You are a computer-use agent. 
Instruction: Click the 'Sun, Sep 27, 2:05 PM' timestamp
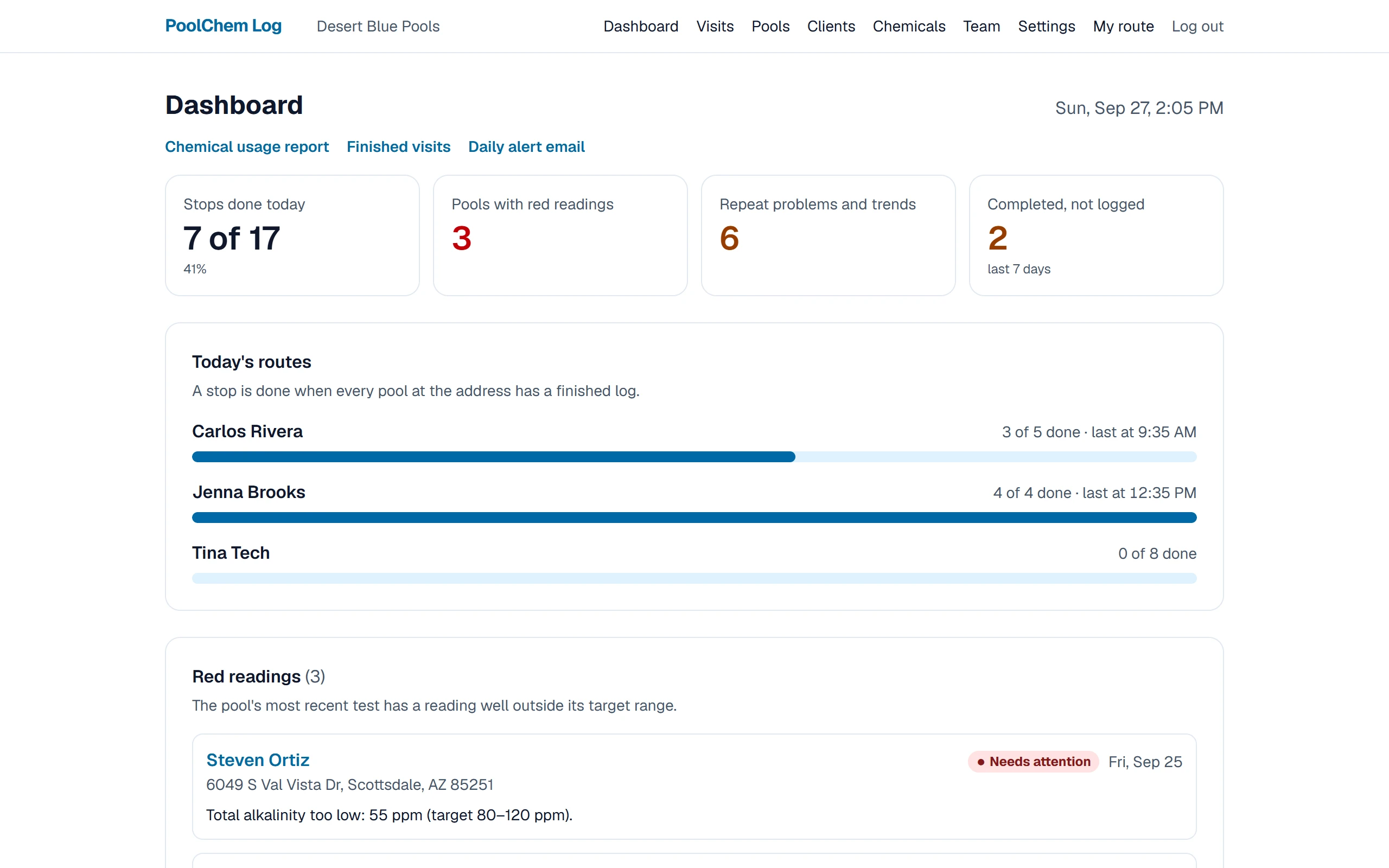[1139, 108]
